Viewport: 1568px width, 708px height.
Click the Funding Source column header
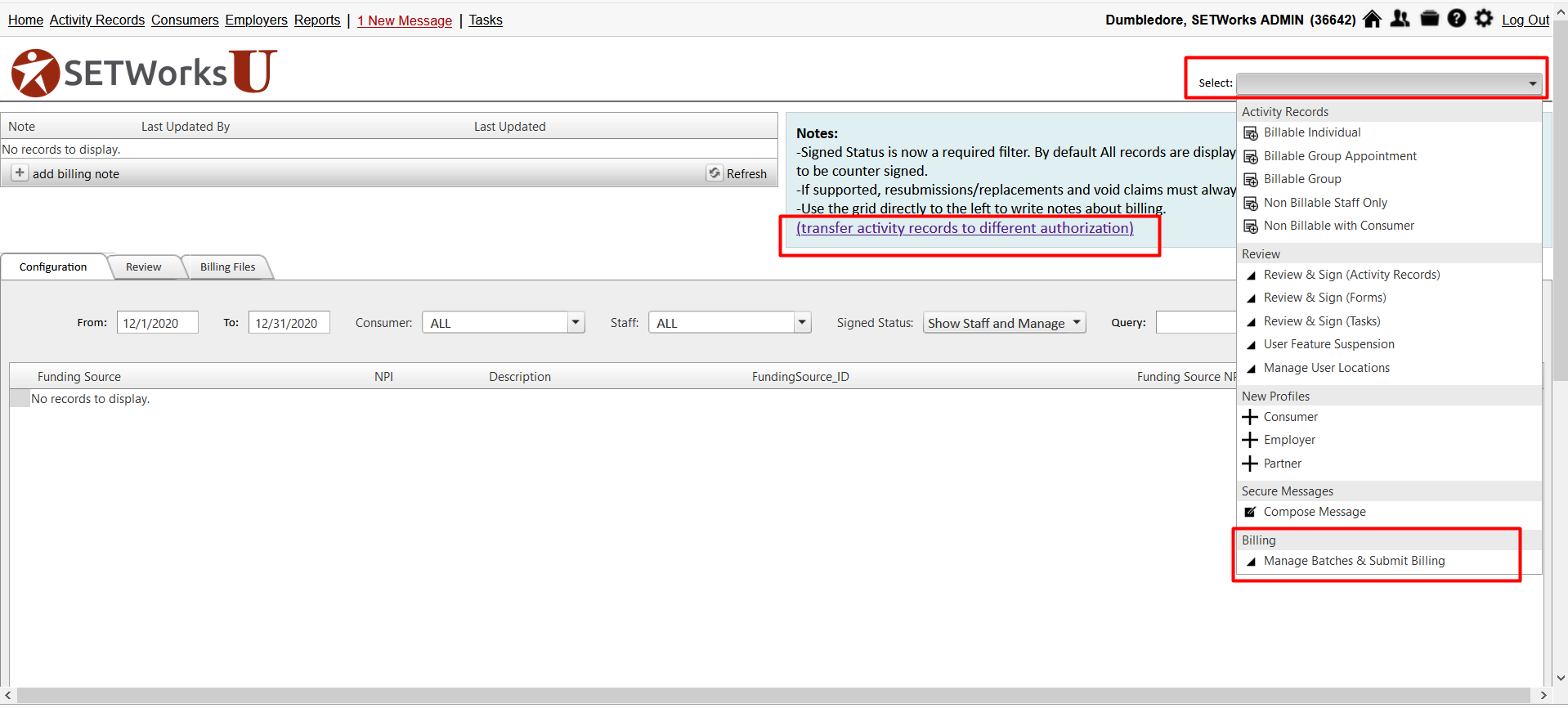click(x=79, y=377)
